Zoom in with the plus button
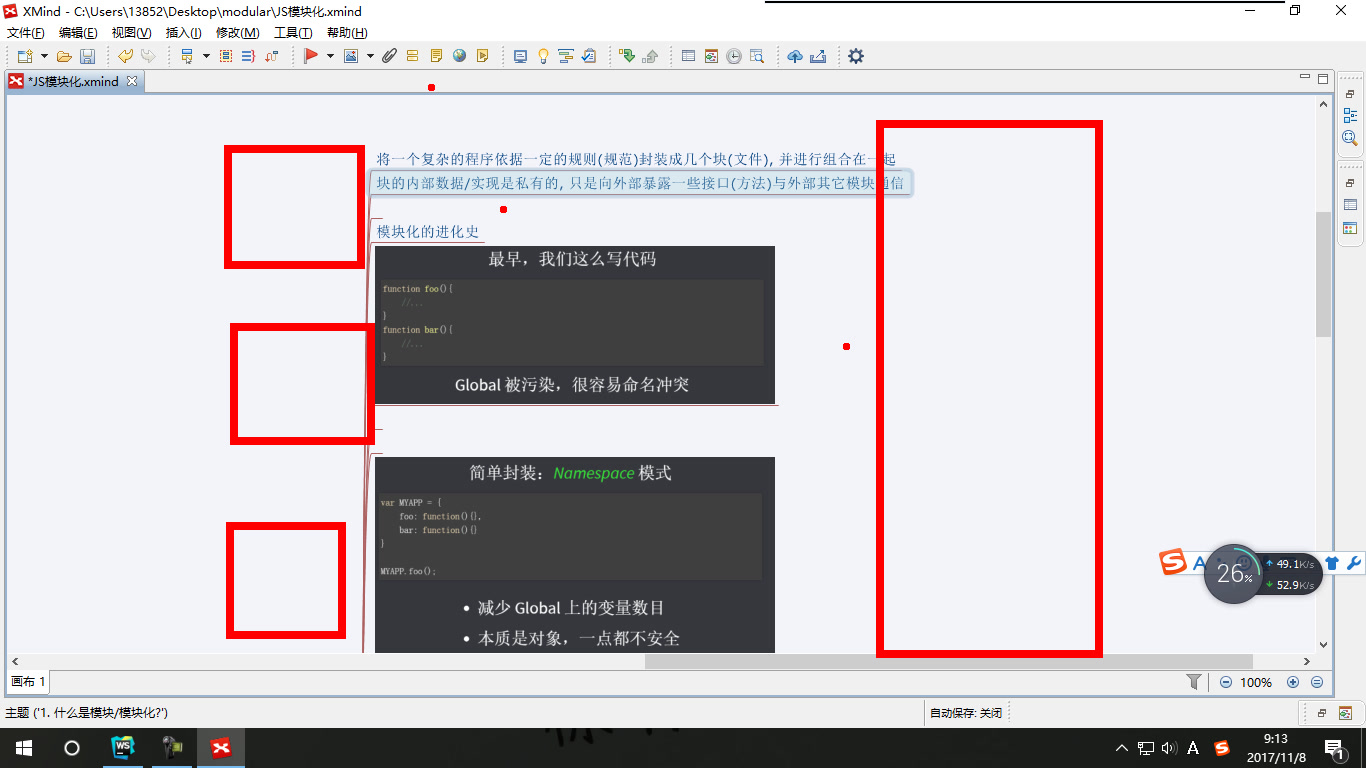Image resolution: width=1366 pixels, height=768 pixels. [x=1293, y=682]
